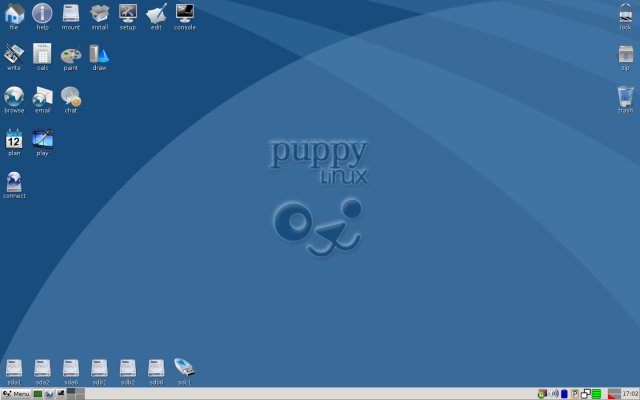Image resolution: width=640 pixels, height=400 pixels.
Task: Open the terminal from taskbar quicklaunch
Action: click(61, 393)
